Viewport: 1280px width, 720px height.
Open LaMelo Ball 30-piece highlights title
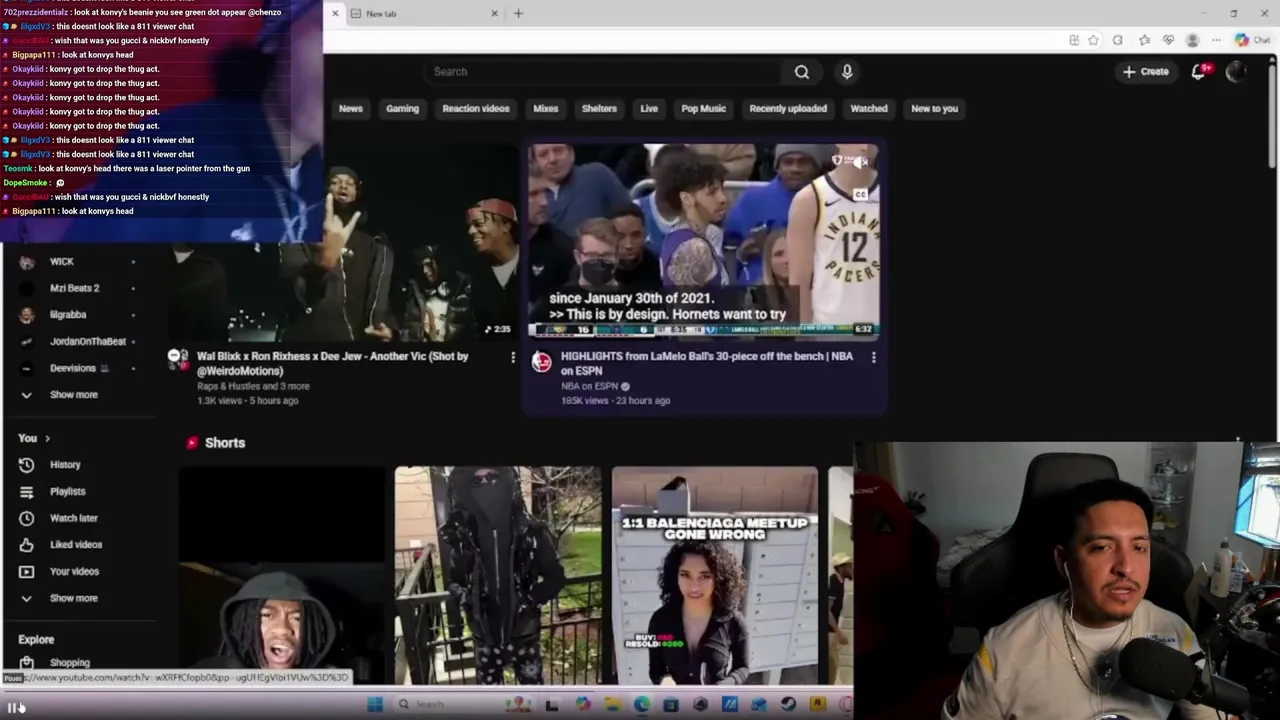[707, 363]
